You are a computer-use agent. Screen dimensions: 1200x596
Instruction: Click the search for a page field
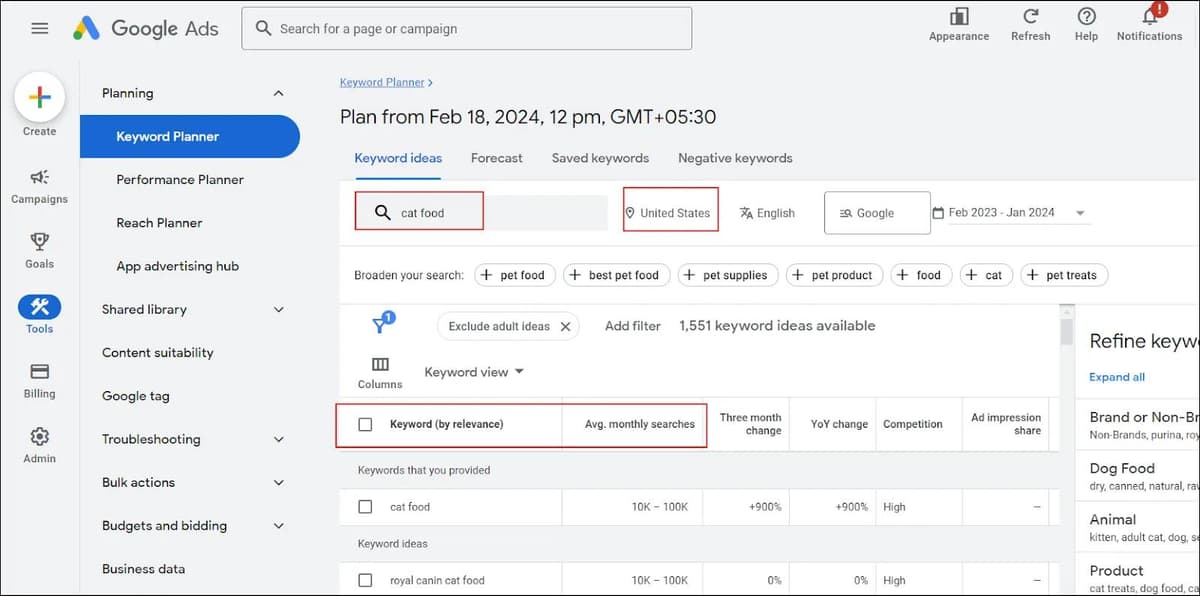pos(466,29)
